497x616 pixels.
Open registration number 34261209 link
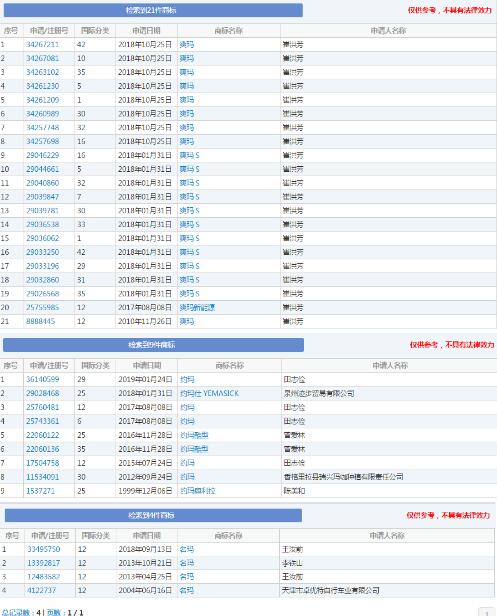tap(42, 100)
